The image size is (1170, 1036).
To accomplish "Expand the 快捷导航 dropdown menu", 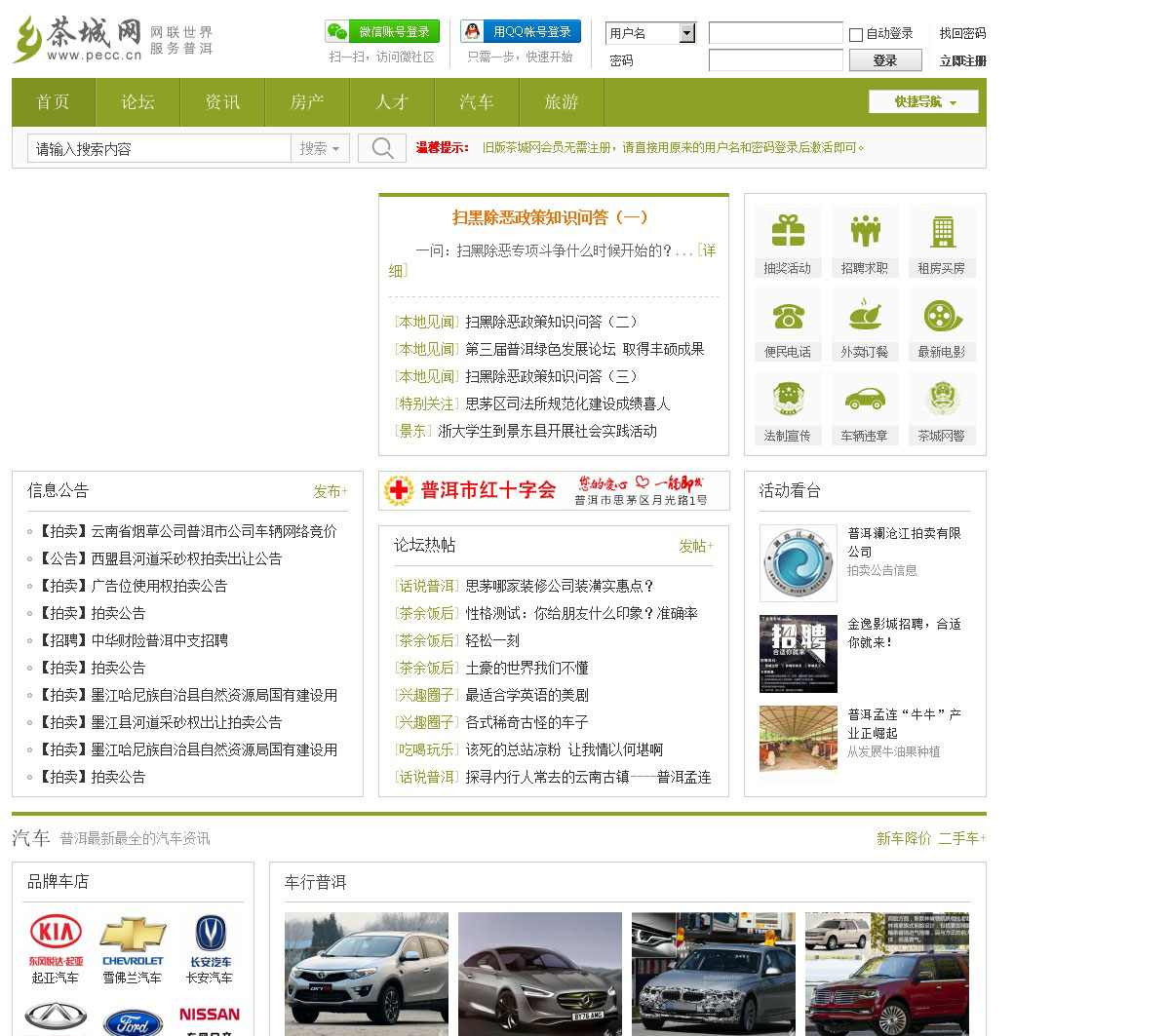I will click(923, 101).
